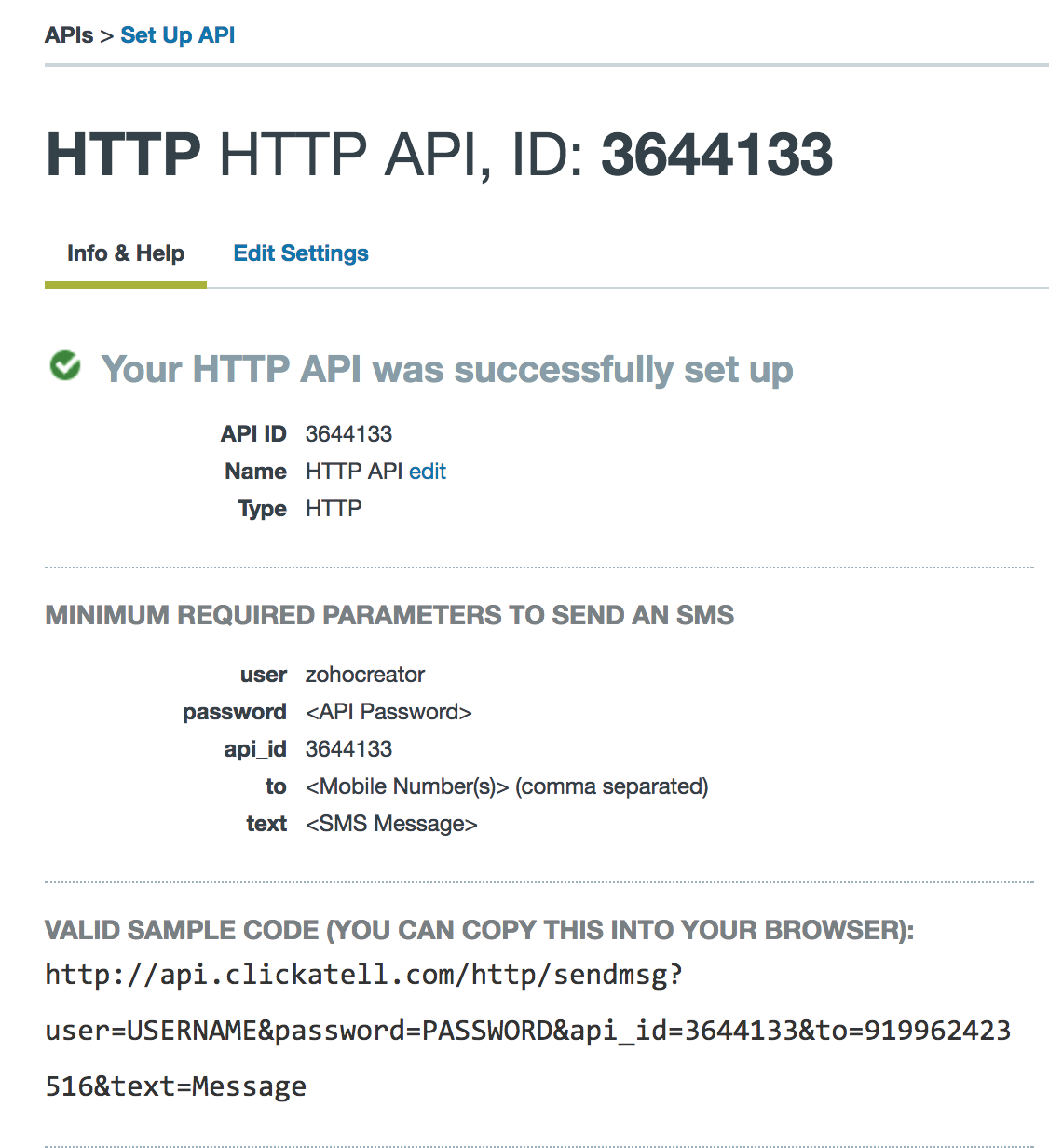
Task: Click the Type value HTTP
Action: (334, 509)
